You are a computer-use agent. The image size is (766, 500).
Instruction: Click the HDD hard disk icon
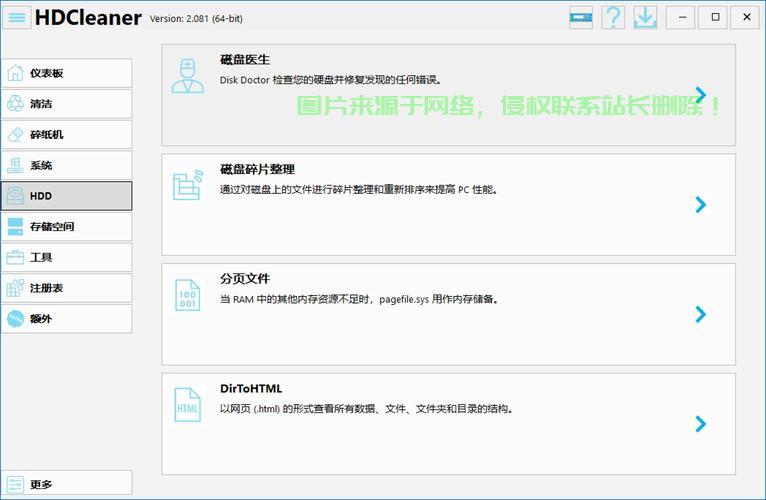[x=15, y=196]
